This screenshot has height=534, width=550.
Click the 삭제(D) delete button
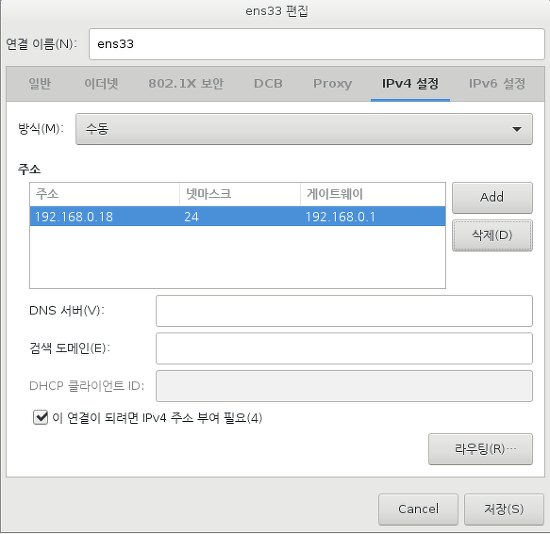click(492, 235)
